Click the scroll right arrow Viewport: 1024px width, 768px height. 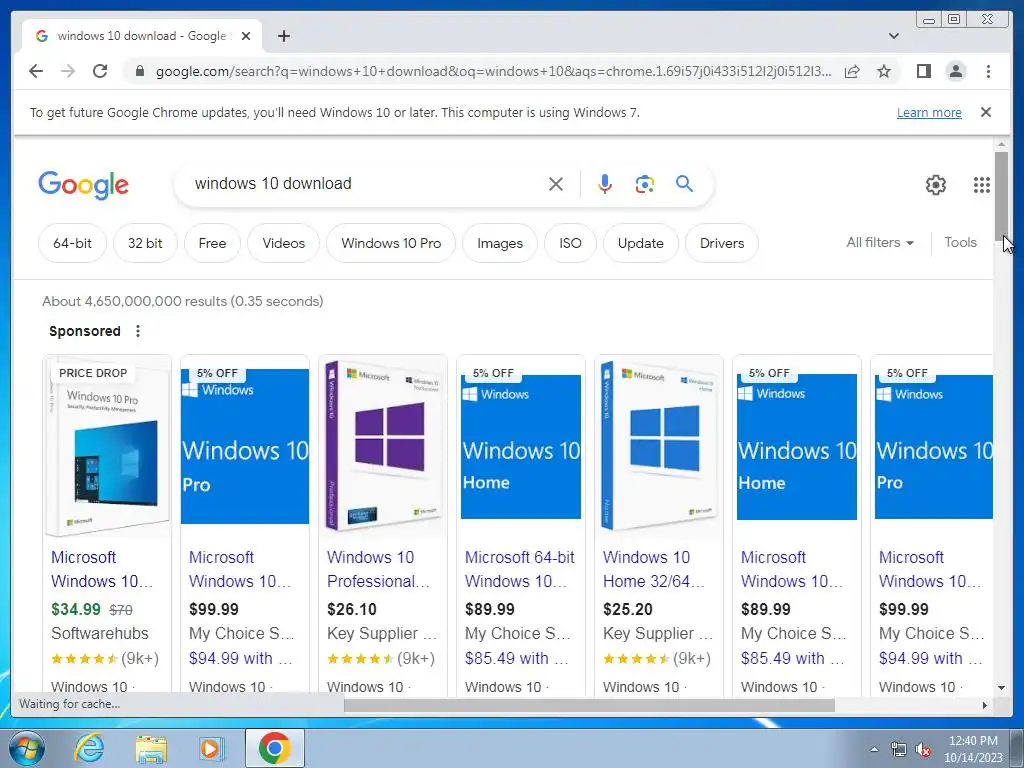pyautogui.click(x=984, y=705)
